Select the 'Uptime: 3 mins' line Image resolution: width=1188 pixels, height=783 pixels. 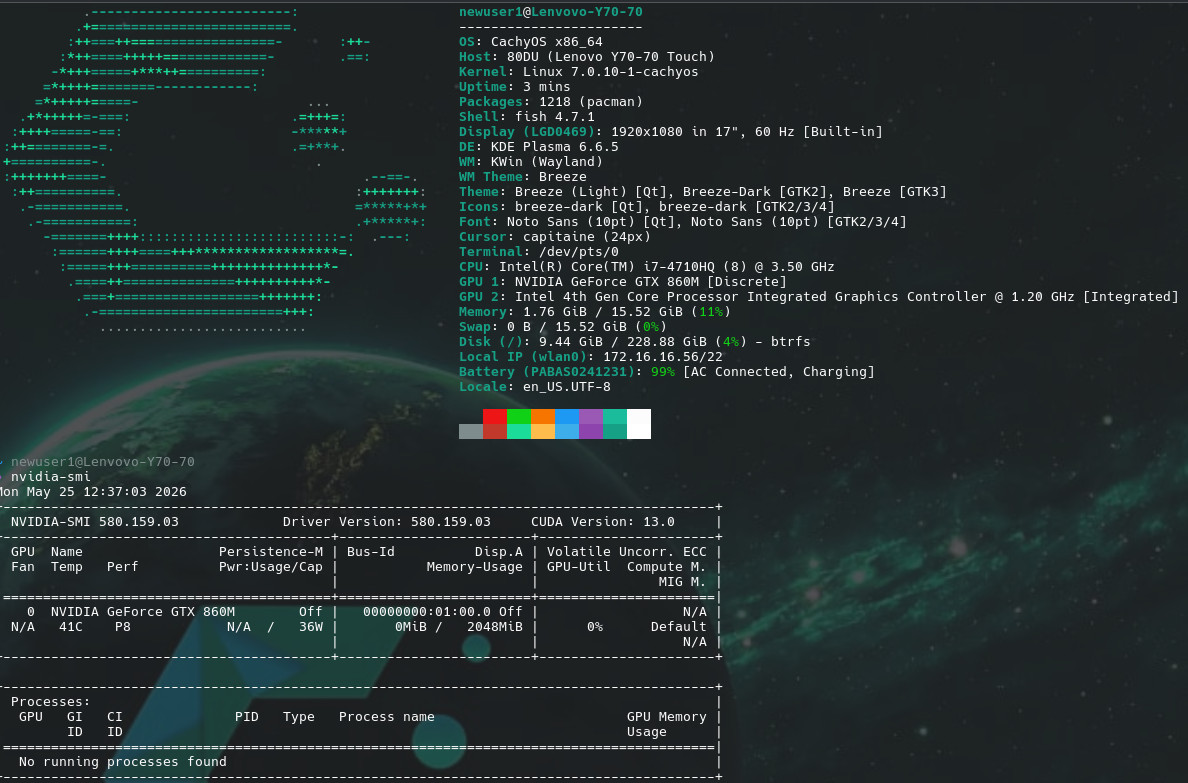pos(514,87)
